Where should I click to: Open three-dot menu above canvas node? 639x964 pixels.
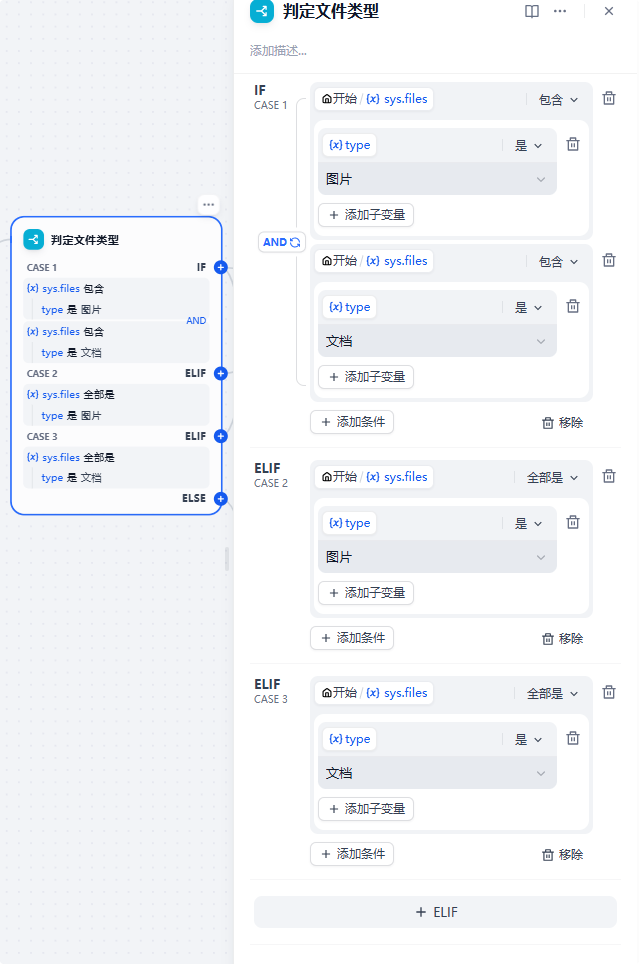click(208, 205)
